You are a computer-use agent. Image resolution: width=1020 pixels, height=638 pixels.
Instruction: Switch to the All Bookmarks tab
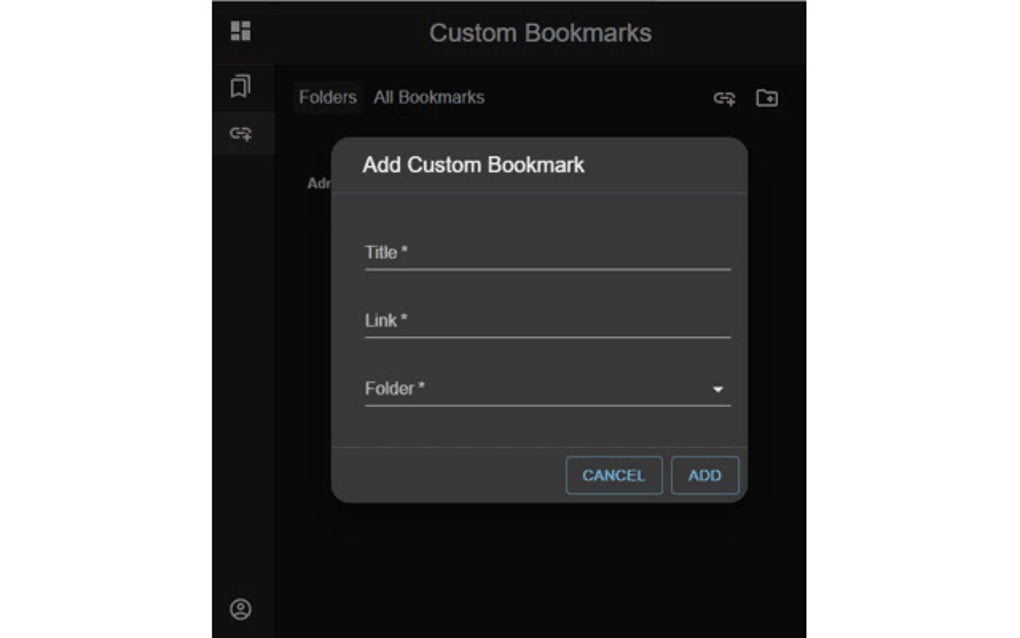click(429, 97)
